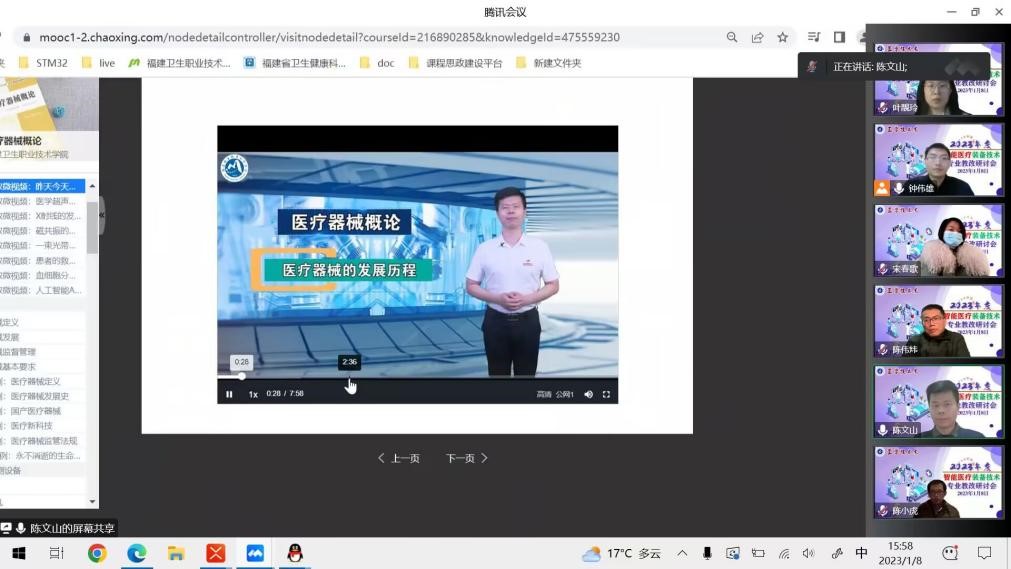Enter fullscreen mode on the video player
The image size is (1011, 569).
(x=606, y=394)
